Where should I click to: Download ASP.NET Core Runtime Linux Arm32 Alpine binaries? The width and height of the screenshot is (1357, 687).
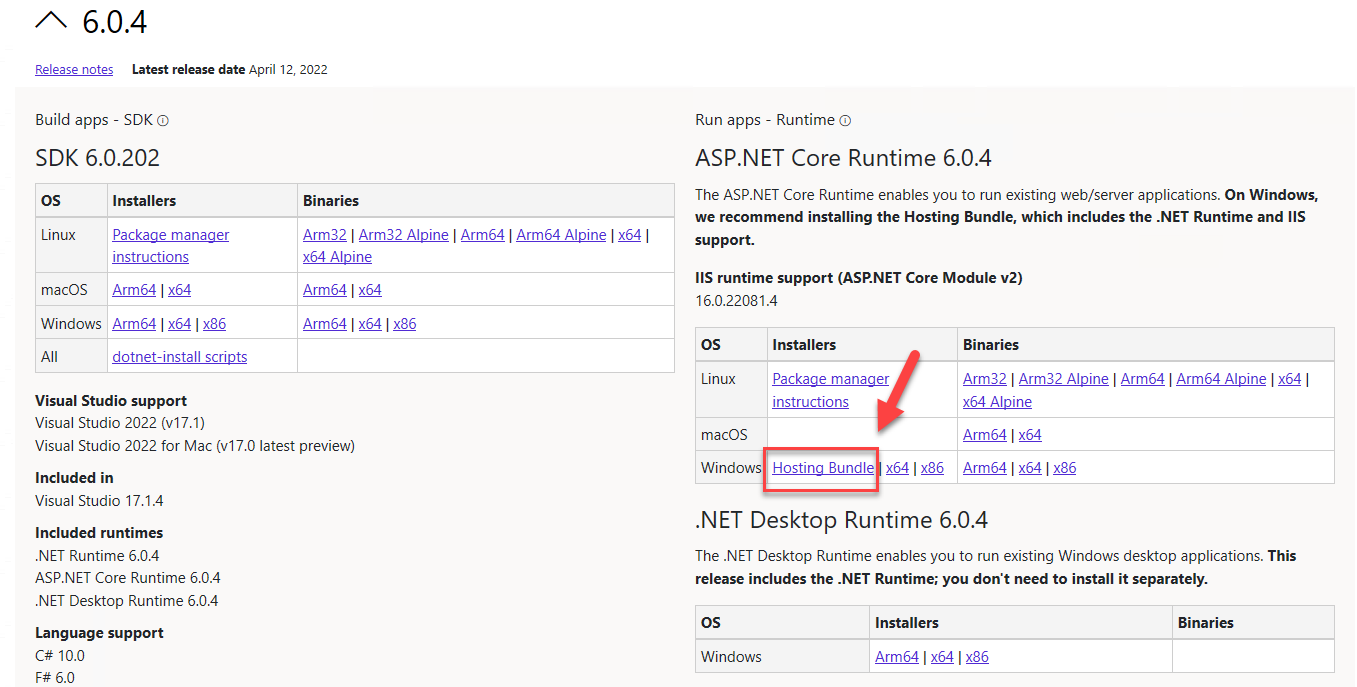(1064, 379)
